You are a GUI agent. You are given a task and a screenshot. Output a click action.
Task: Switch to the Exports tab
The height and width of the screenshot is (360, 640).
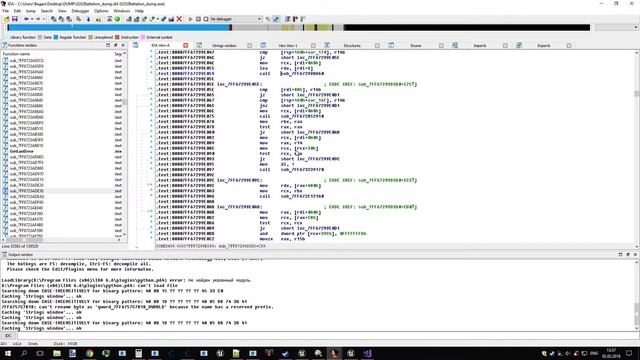[544, 45]
